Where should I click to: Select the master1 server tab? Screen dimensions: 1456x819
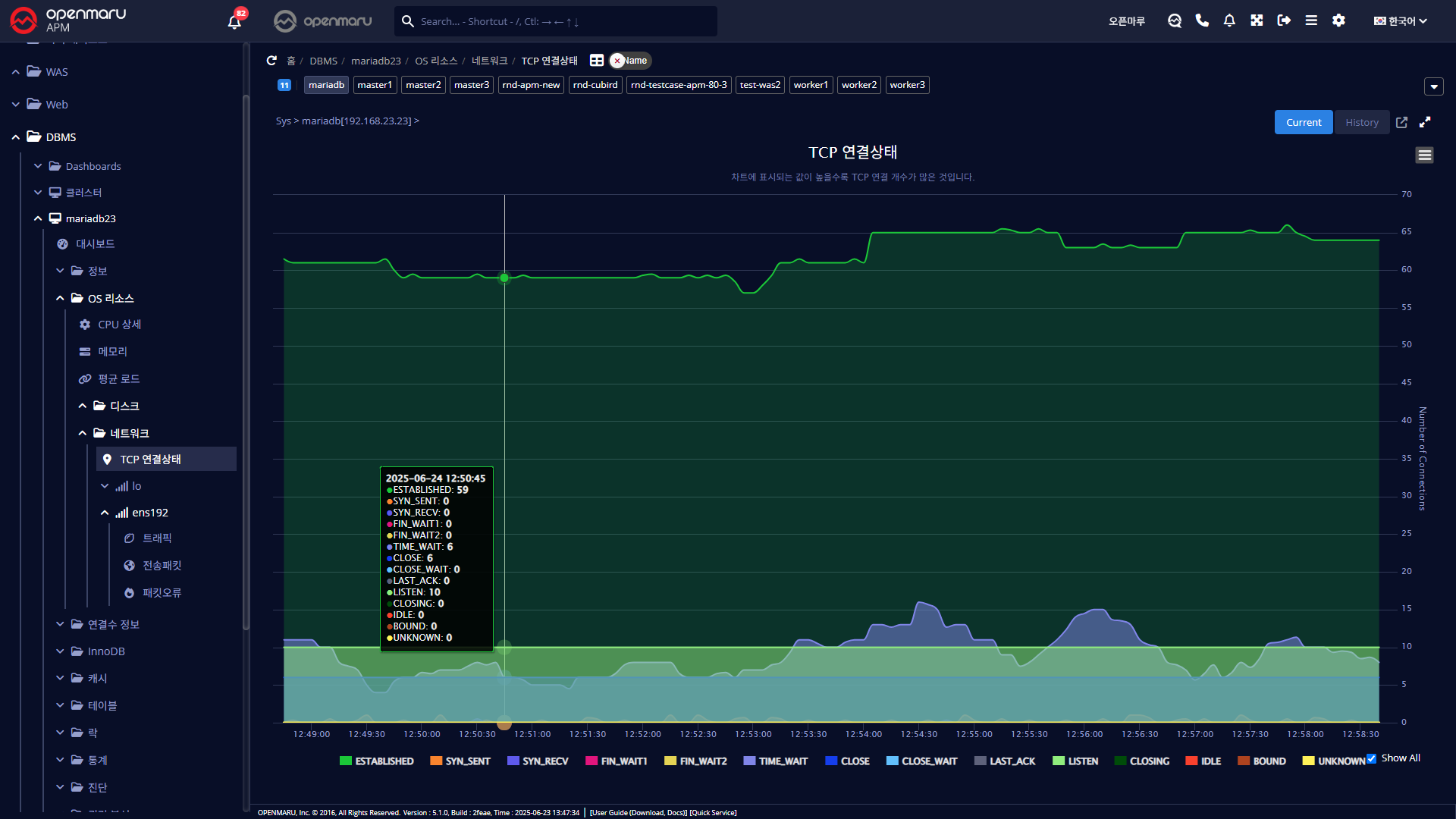375,85
